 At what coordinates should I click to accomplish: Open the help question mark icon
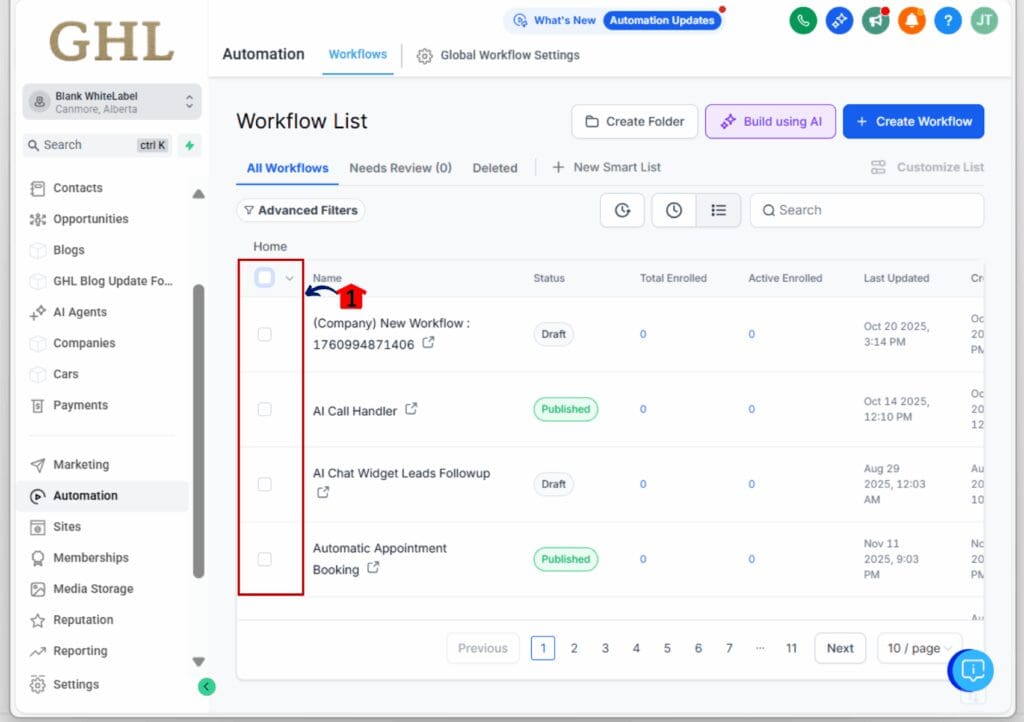947,20
